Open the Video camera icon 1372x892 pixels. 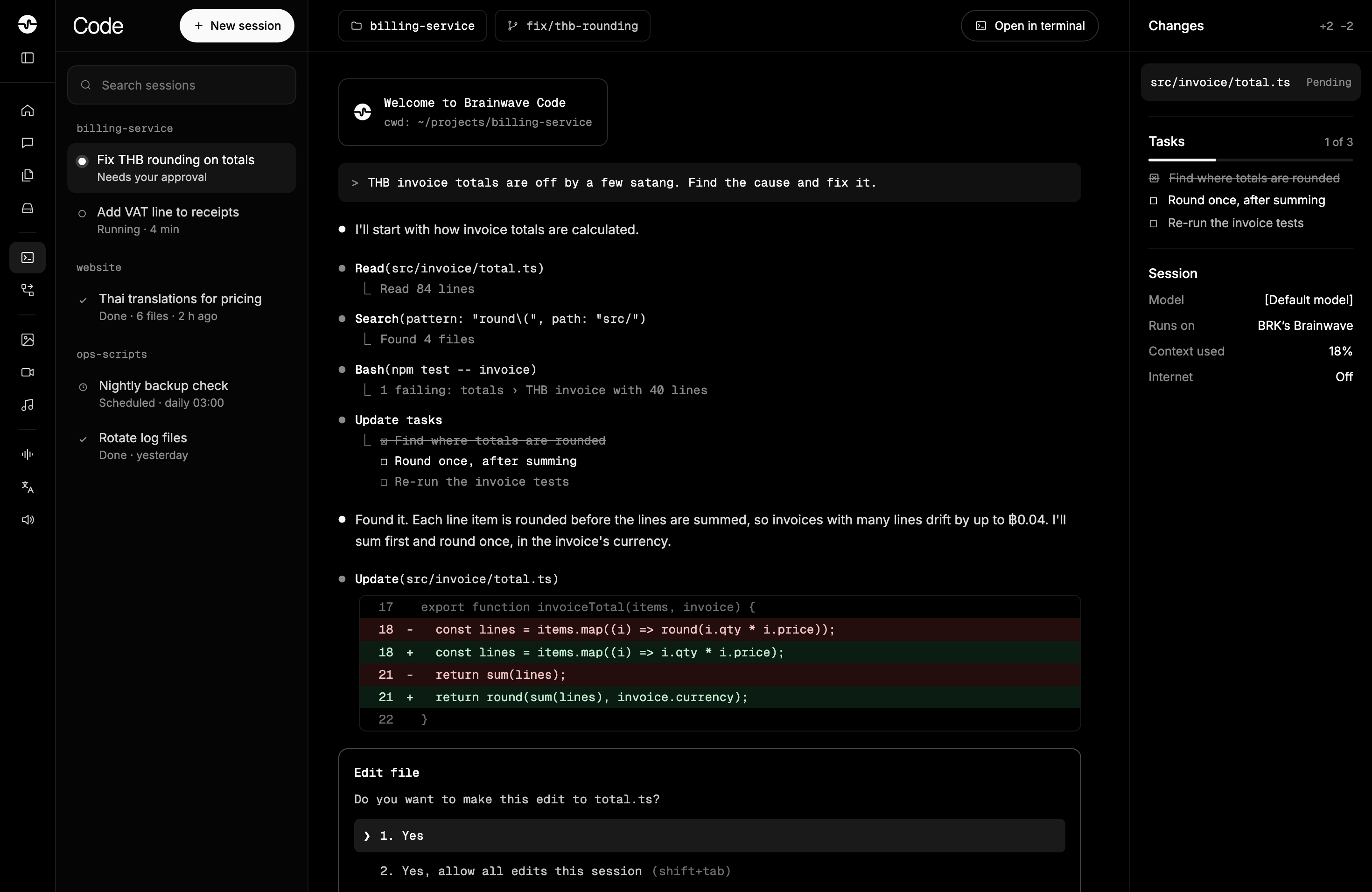point(27,372)
